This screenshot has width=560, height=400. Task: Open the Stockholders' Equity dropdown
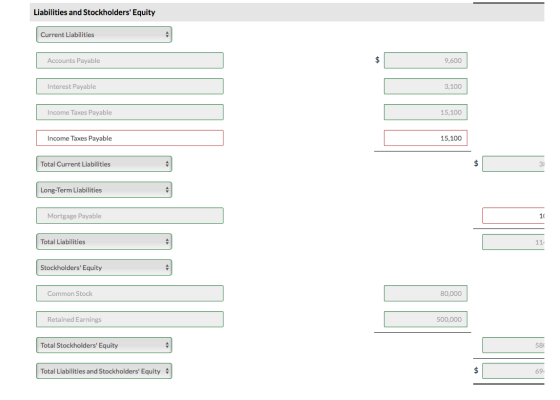click(104, 268)
